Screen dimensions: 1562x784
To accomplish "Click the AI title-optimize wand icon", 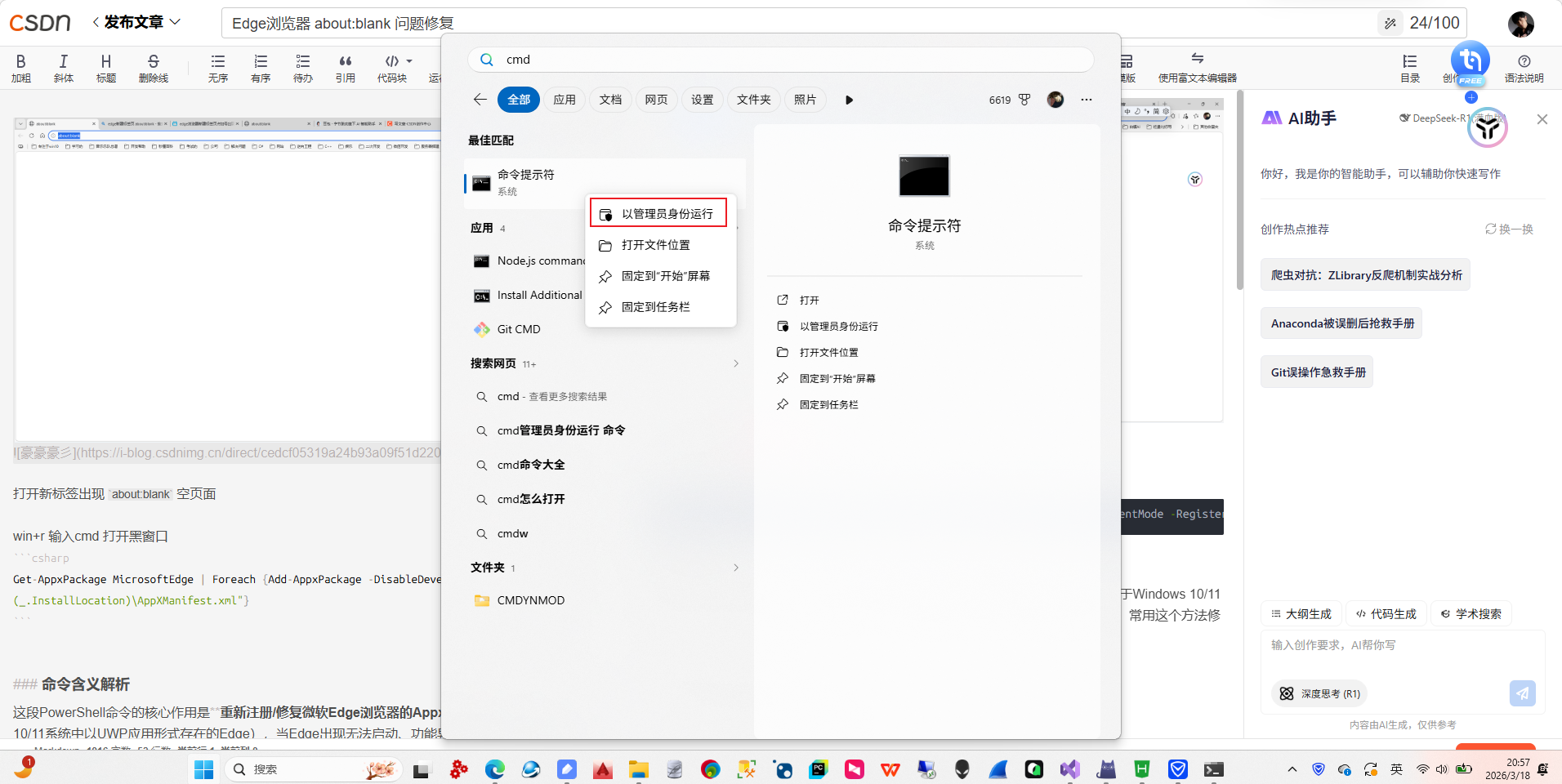I will [1390, 23].
